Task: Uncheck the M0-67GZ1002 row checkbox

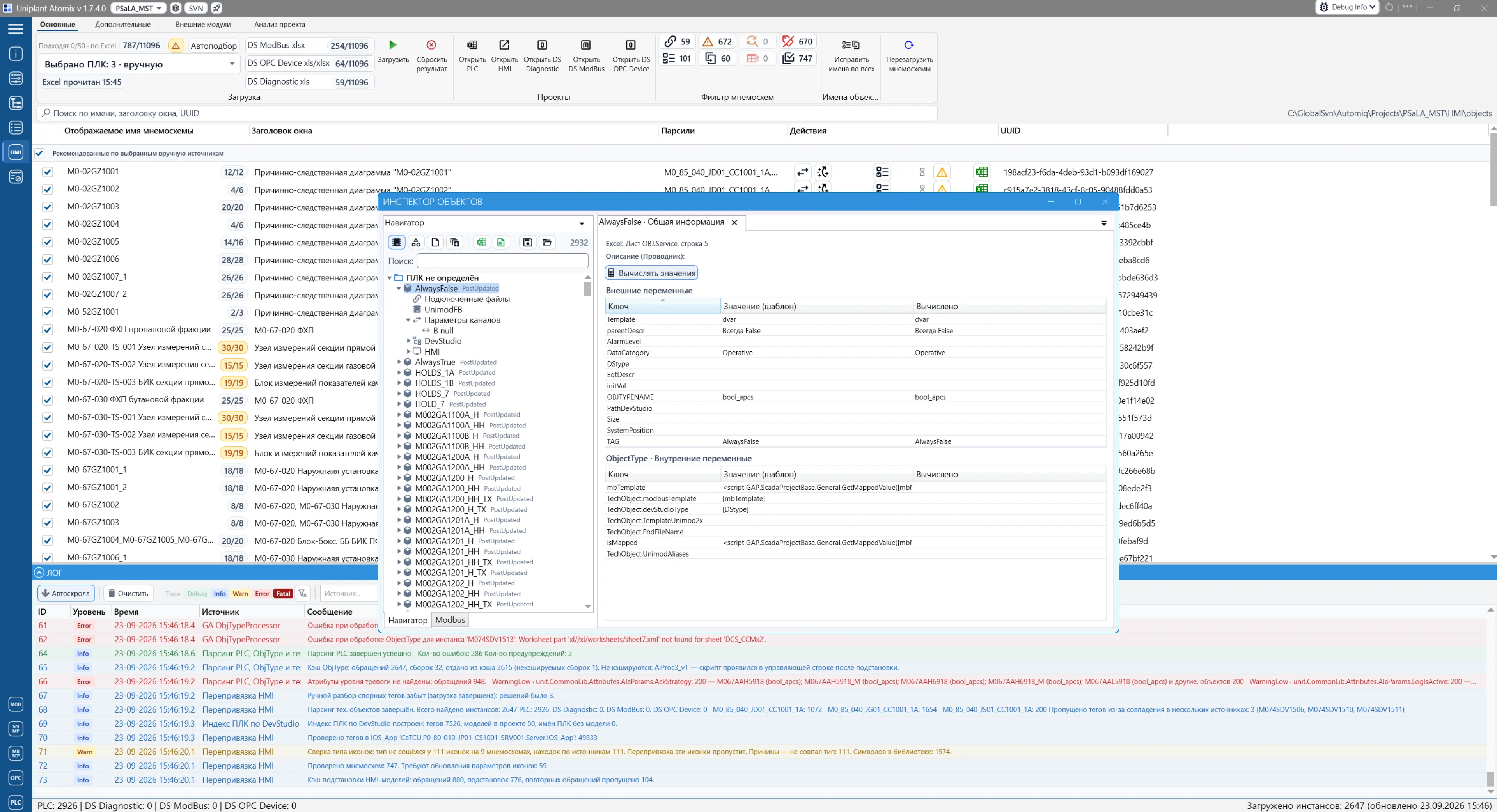Action: (48, 505)
